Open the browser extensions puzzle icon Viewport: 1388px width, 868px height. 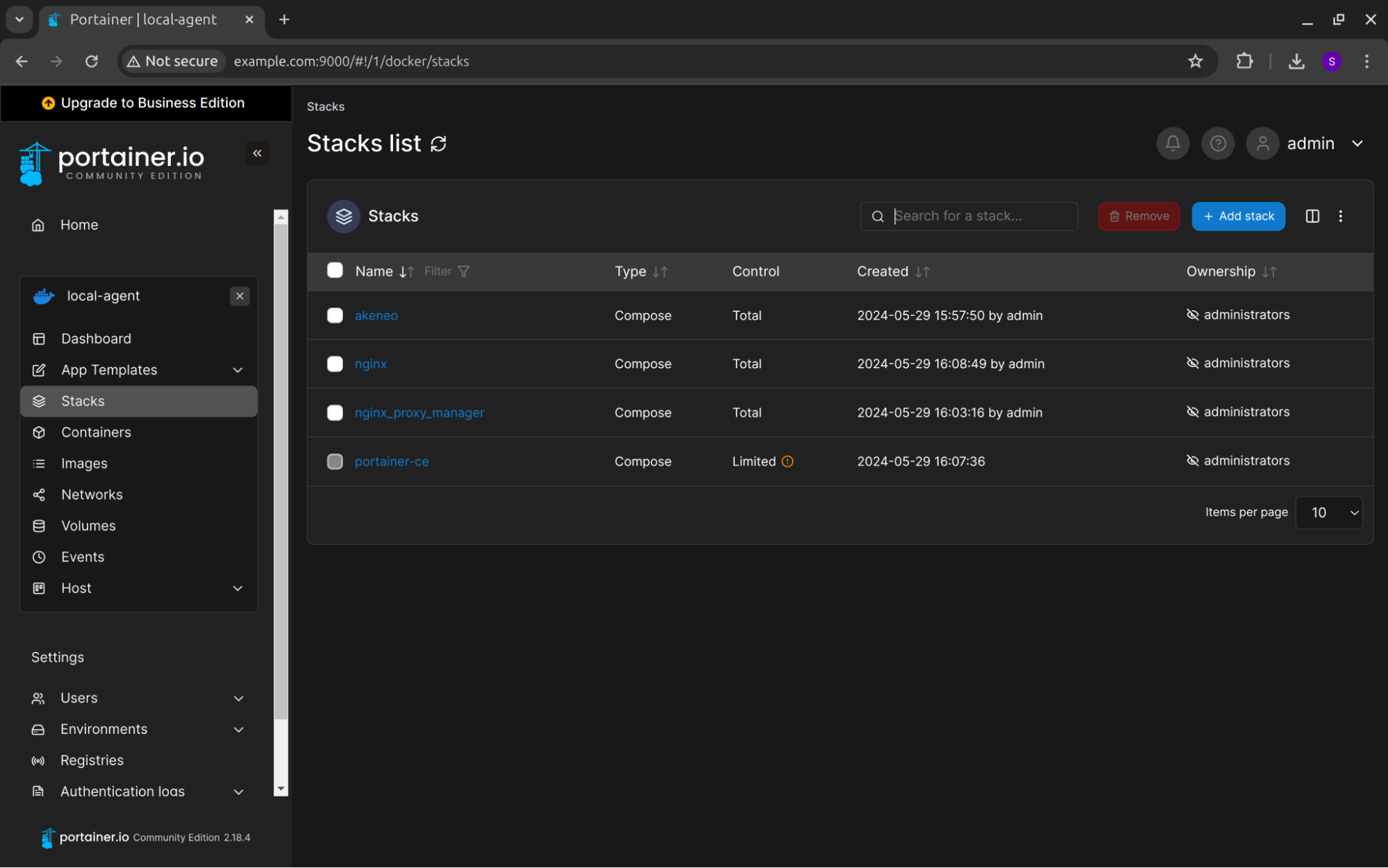(x=1244, y=61)
